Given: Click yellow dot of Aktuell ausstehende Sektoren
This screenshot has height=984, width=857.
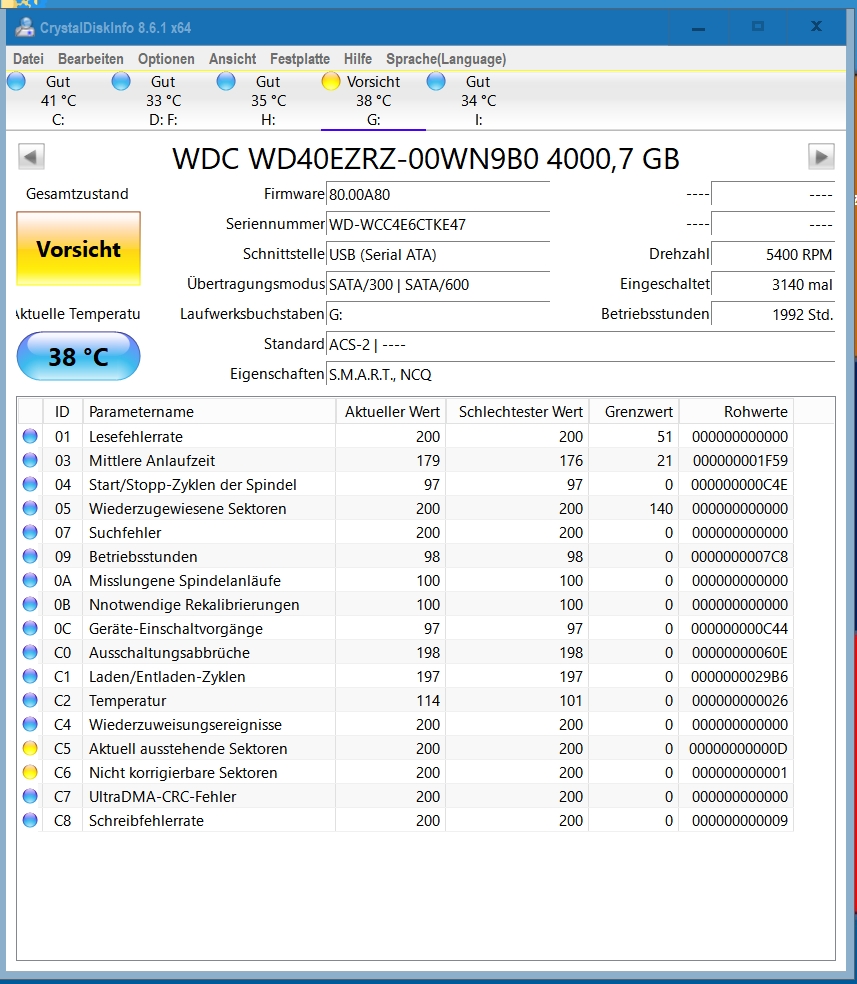Looking at the screenshot, I should 29,748.
